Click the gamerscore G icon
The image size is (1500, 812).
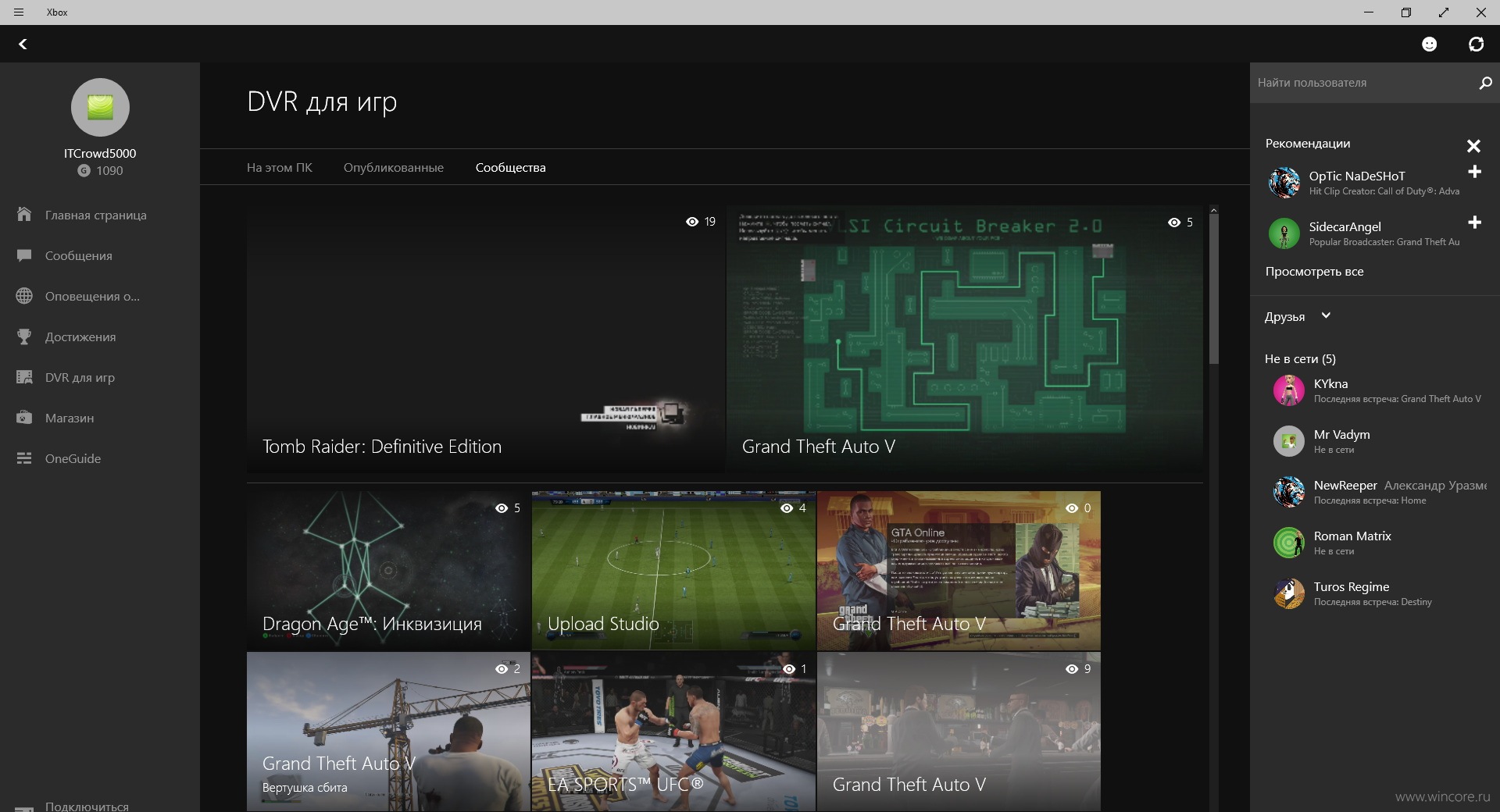[x=84, y=171]
